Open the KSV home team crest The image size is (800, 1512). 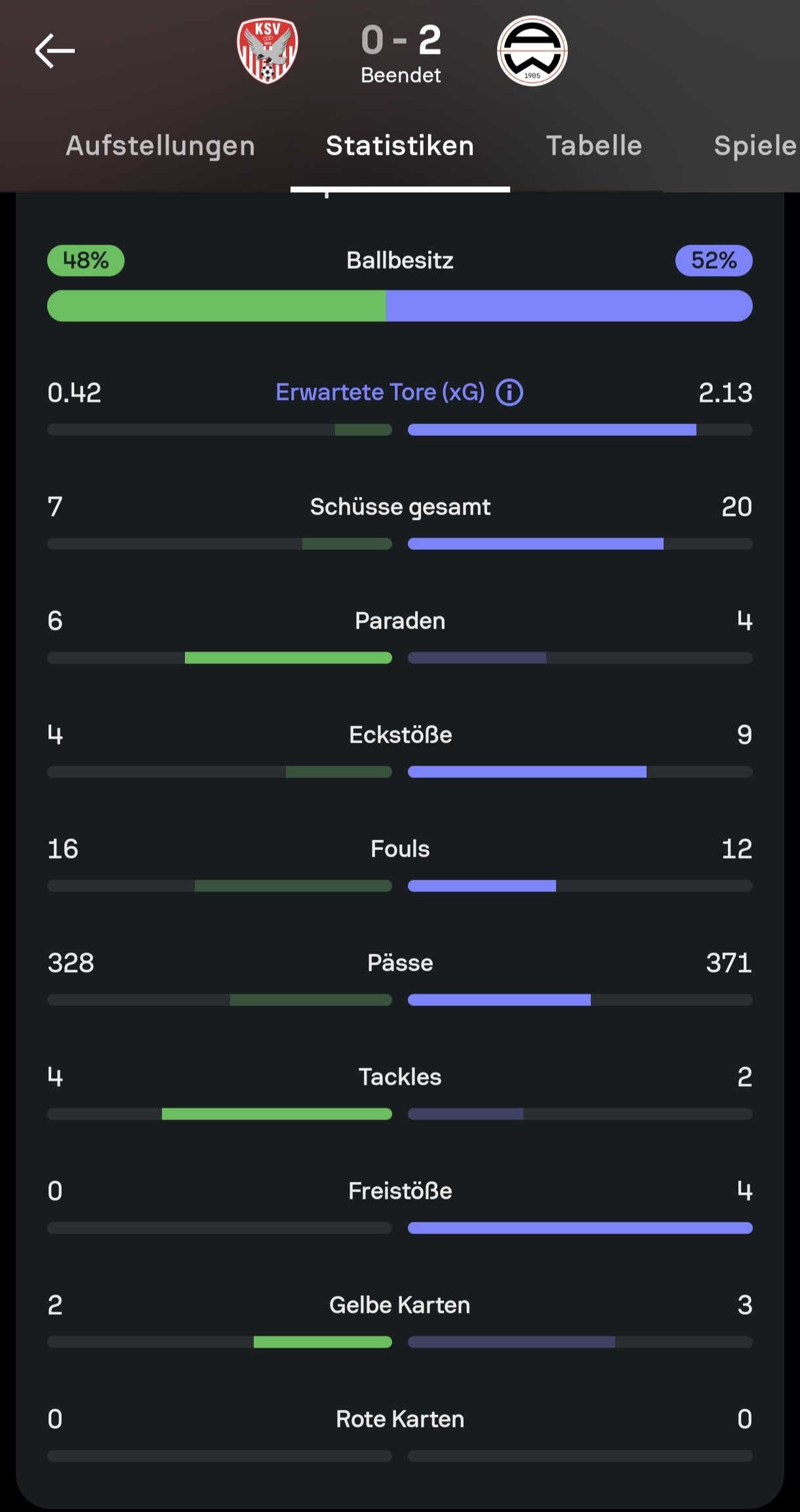(x=268, y=50)
